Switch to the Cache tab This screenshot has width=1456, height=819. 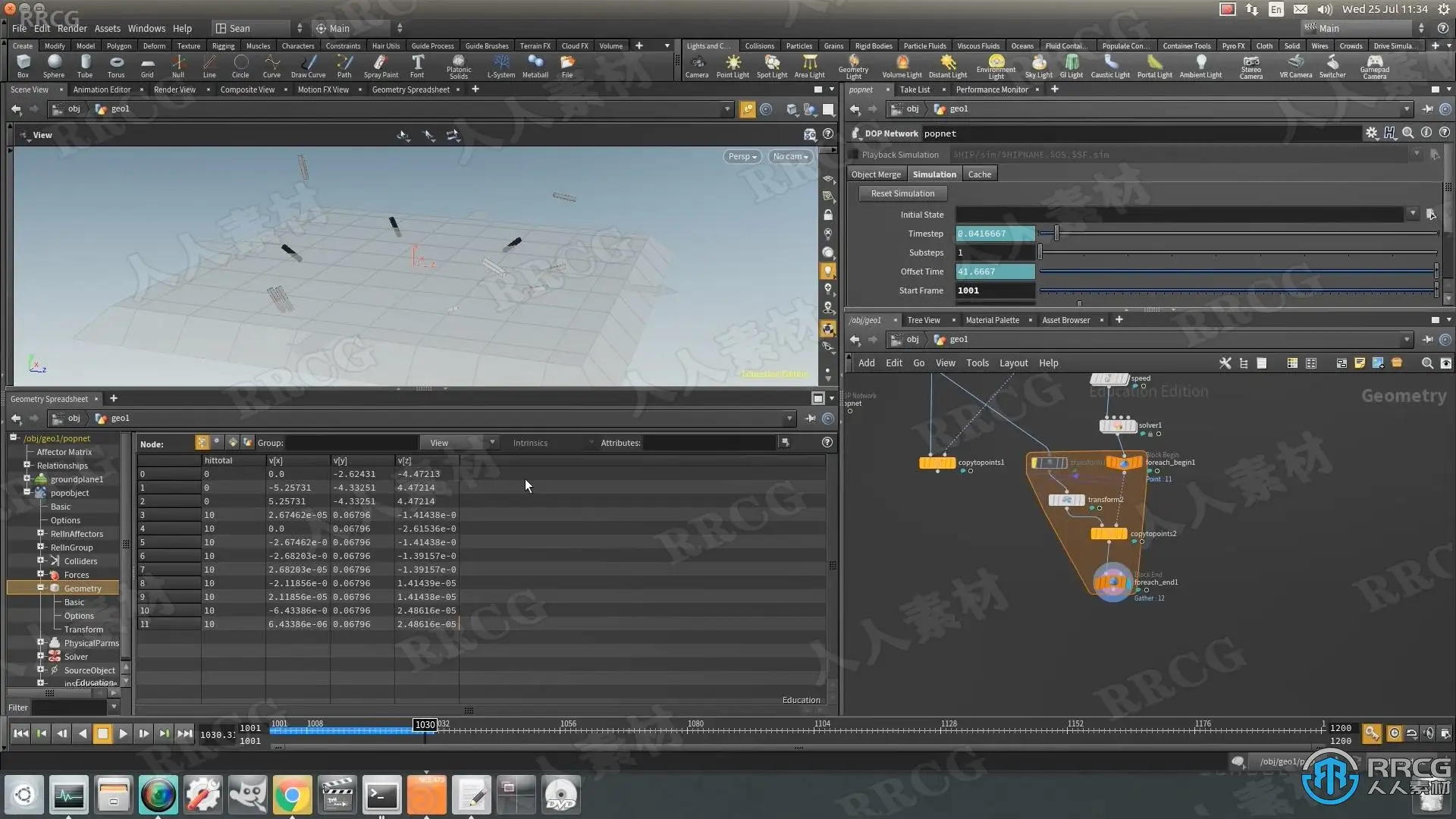pyautogui.click(x=979, y=174)
